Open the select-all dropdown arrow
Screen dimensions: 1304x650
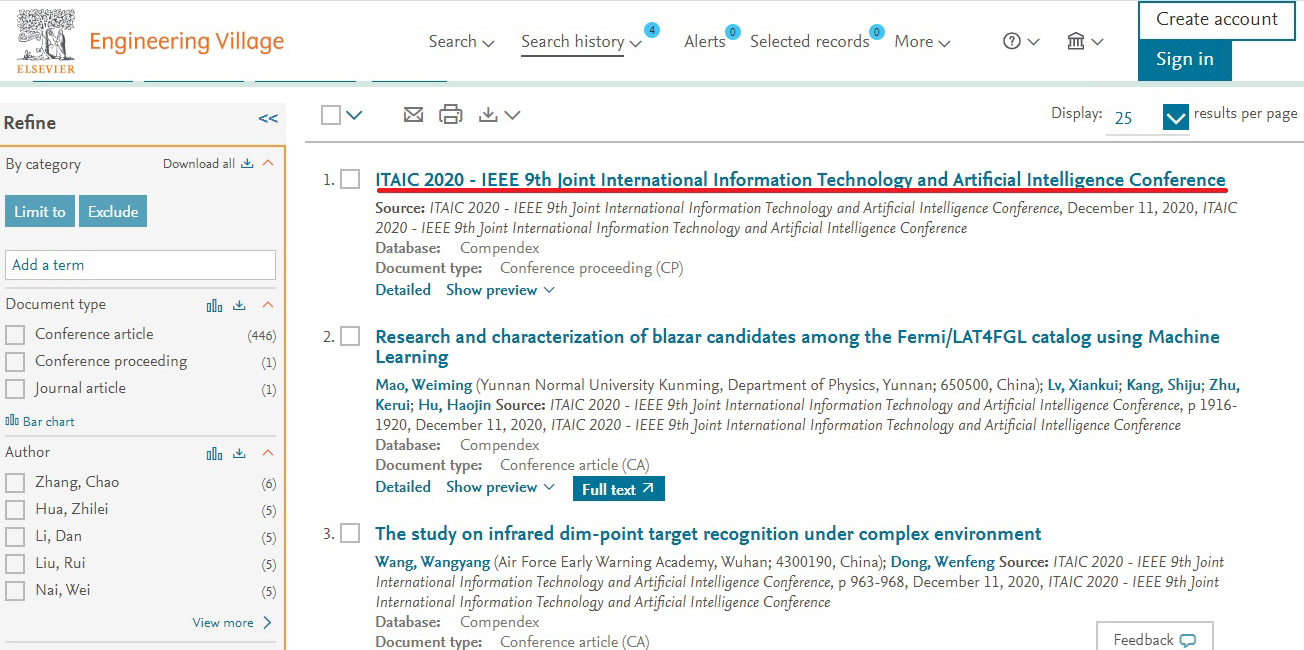click(354, 116)
